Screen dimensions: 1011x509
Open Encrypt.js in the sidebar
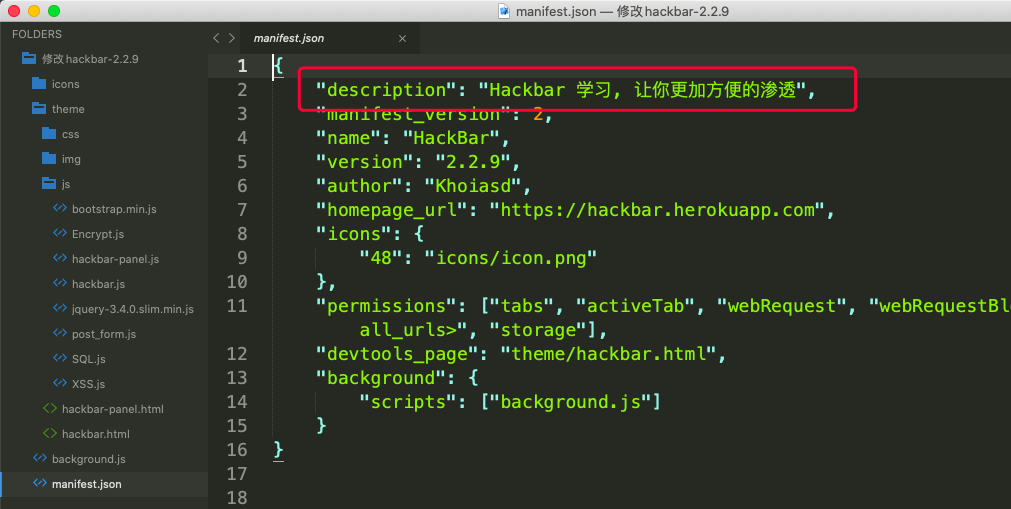point(98,234)
